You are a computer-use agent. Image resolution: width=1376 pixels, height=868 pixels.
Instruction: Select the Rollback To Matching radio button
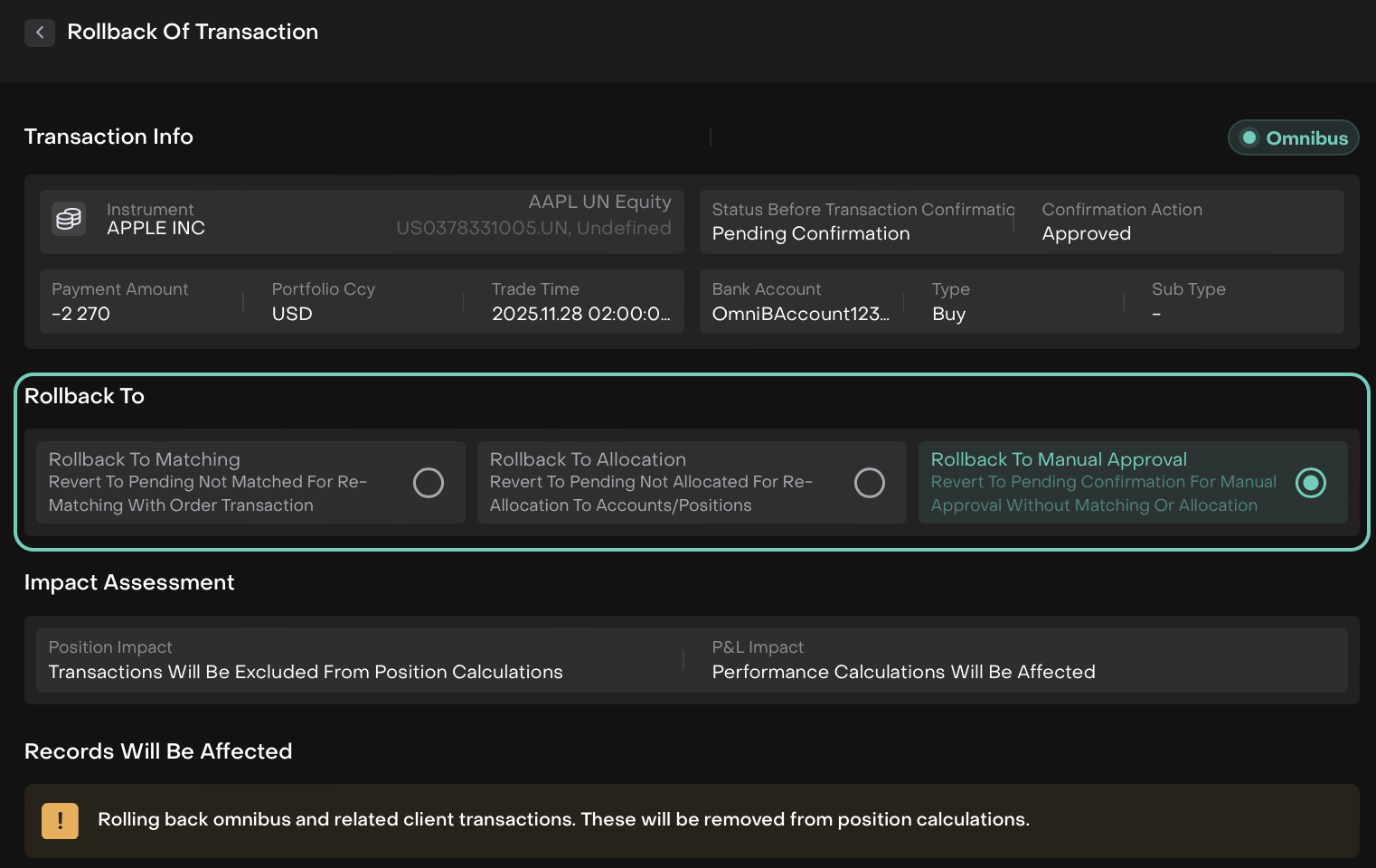tap(428, 483)
